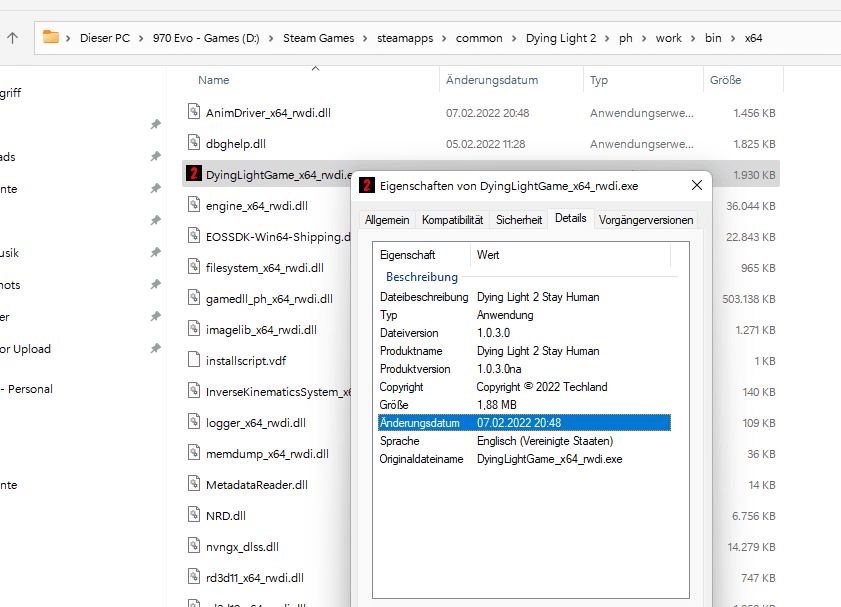The height and width of the screenshot is (607, 841).
Task: Select the Größe 1,88 MB row
Action: pos(524,404)
